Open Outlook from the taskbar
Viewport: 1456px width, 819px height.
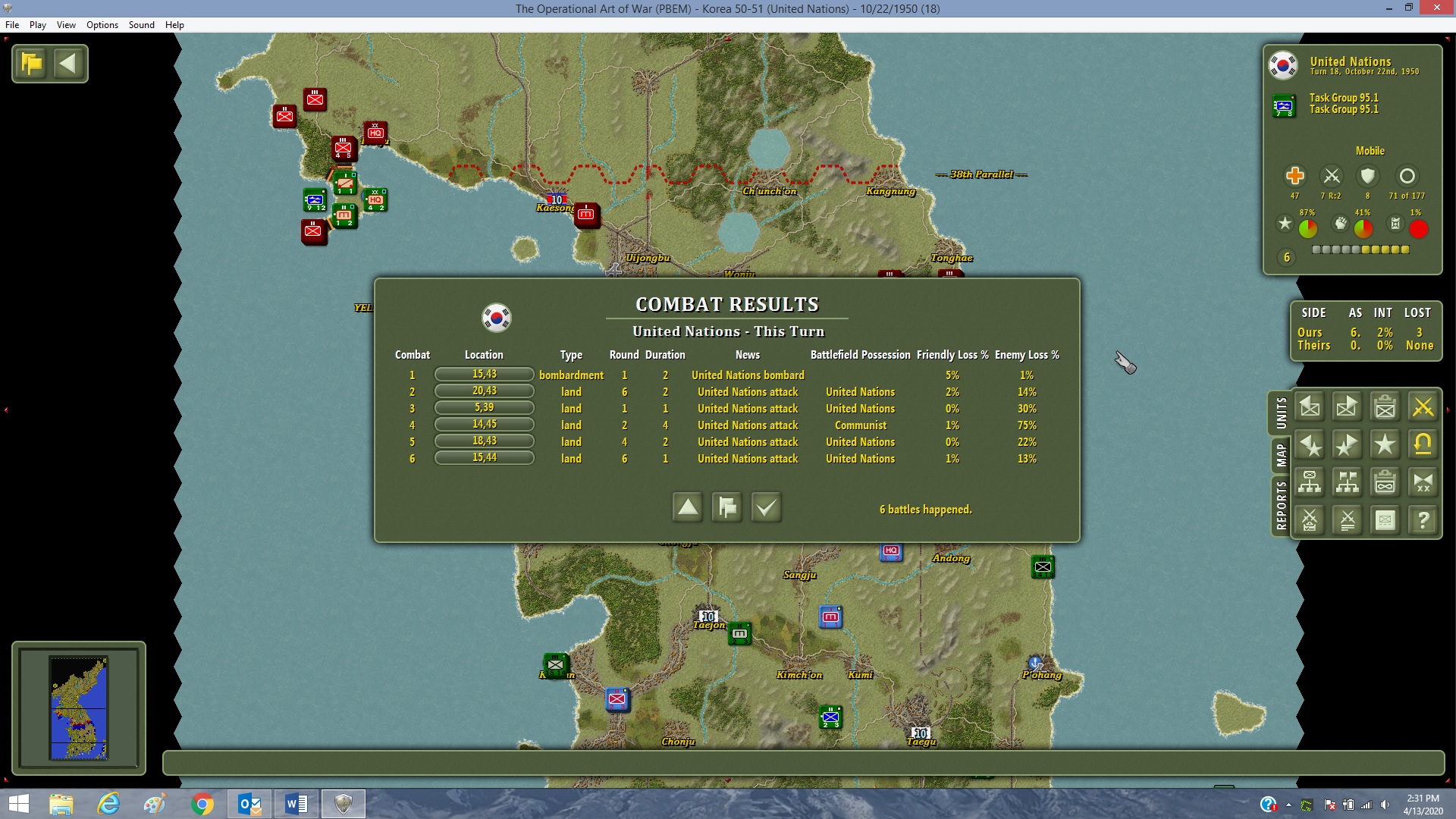[249, 804]
